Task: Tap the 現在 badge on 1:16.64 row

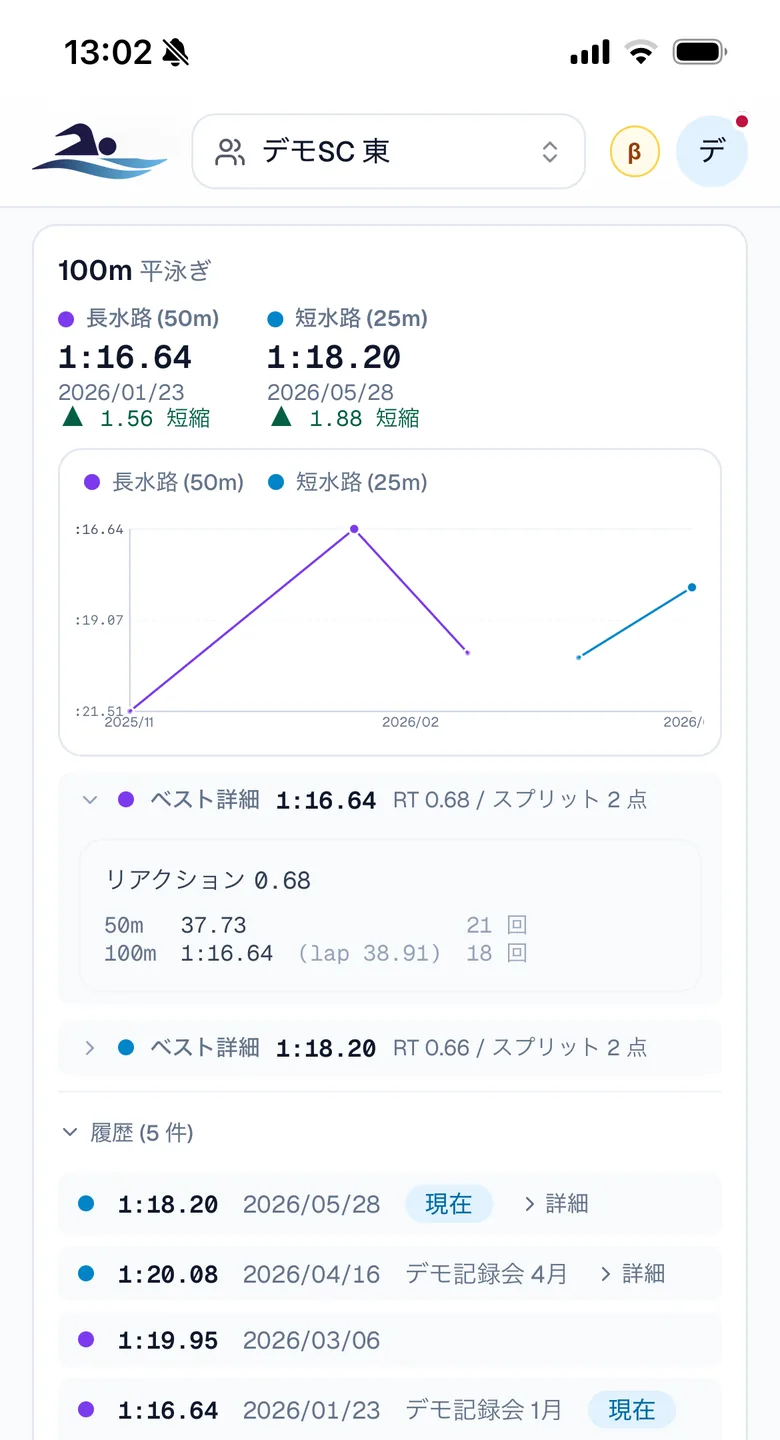Action: click(632, 1410)
